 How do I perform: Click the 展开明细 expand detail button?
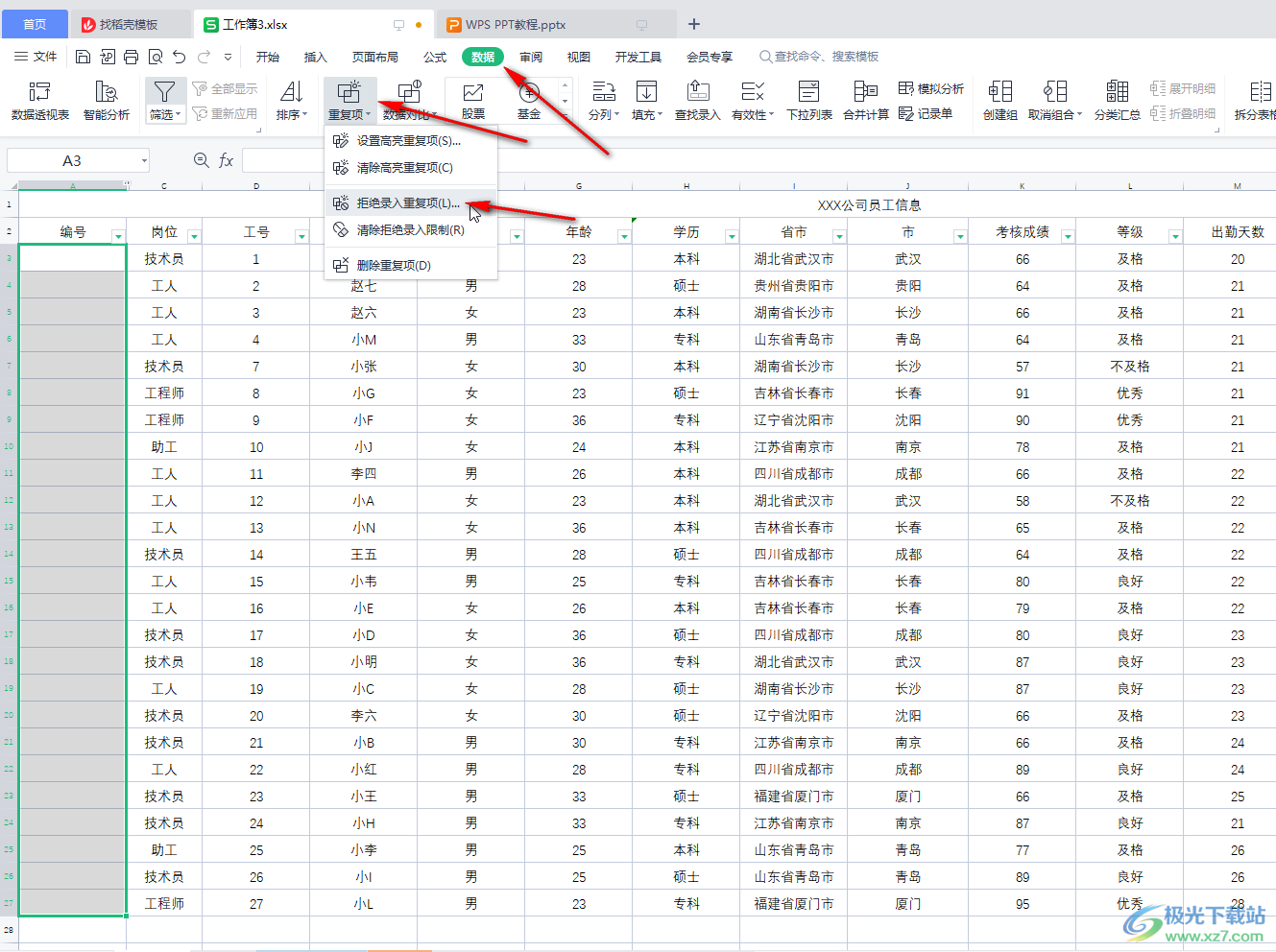click(1183, 88)
